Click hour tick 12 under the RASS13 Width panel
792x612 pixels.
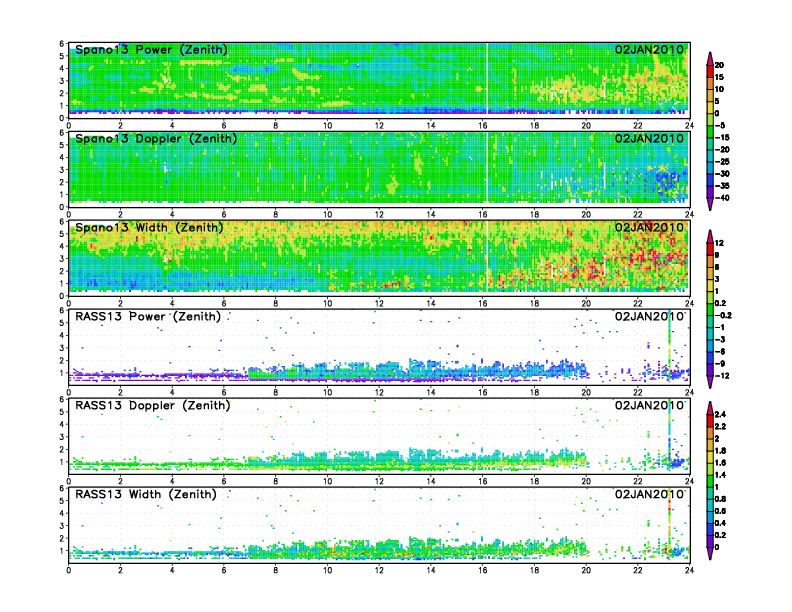point(379,570)
